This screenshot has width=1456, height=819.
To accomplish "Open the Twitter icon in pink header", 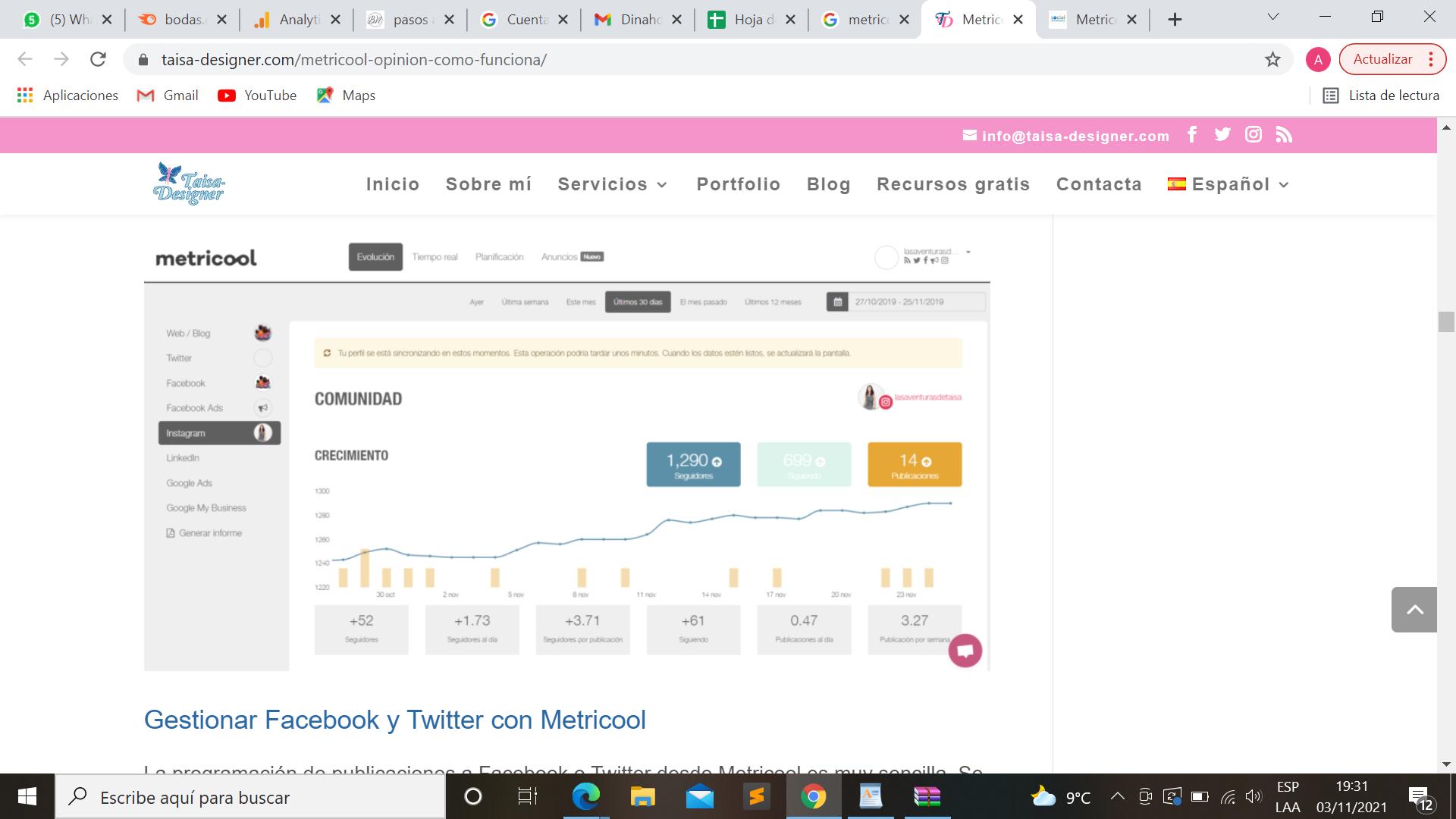I will 1222,135.
